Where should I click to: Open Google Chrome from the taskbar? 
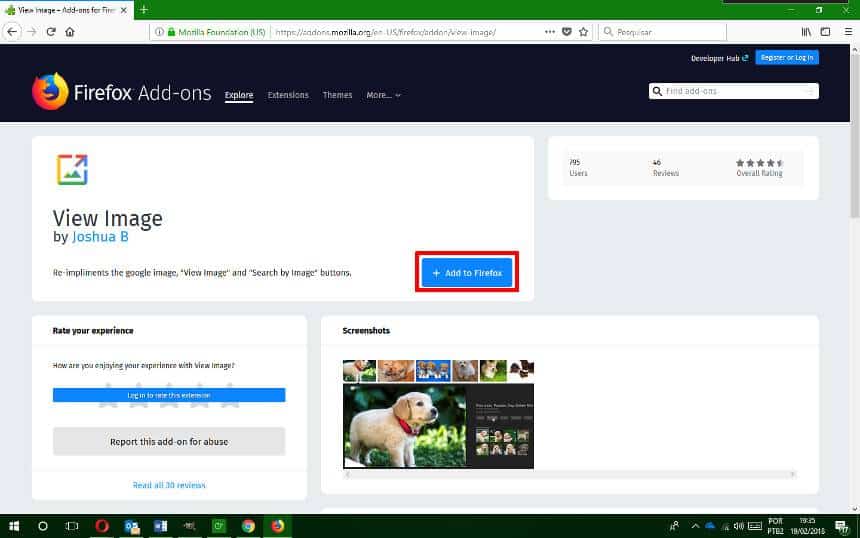pos(248,526)
